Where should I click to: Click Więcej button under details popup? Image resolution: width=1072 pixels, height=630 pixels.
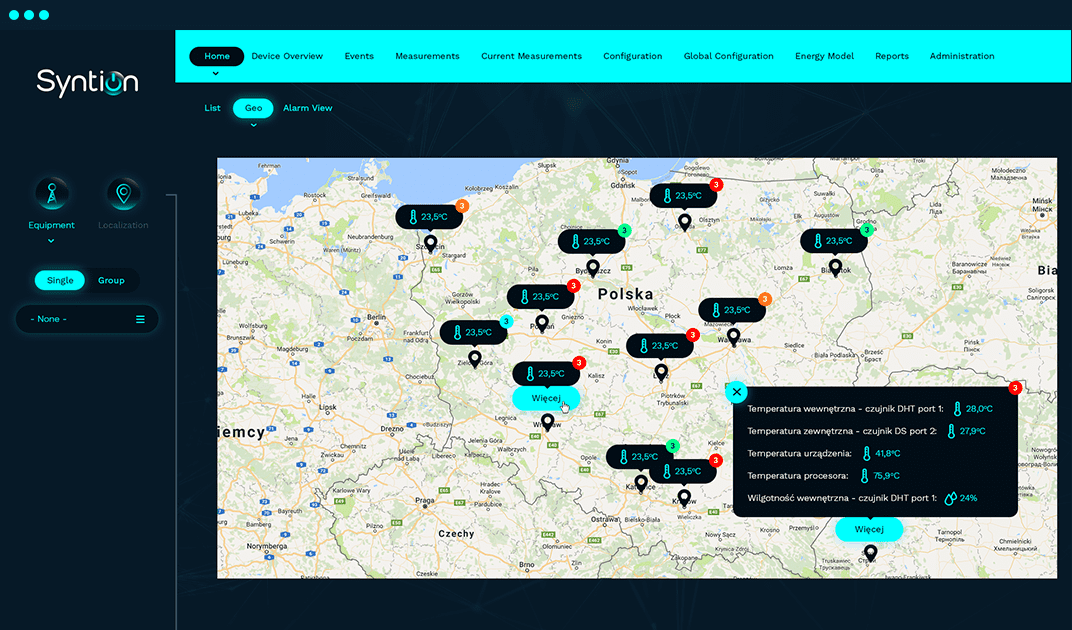tap(869, 529)
